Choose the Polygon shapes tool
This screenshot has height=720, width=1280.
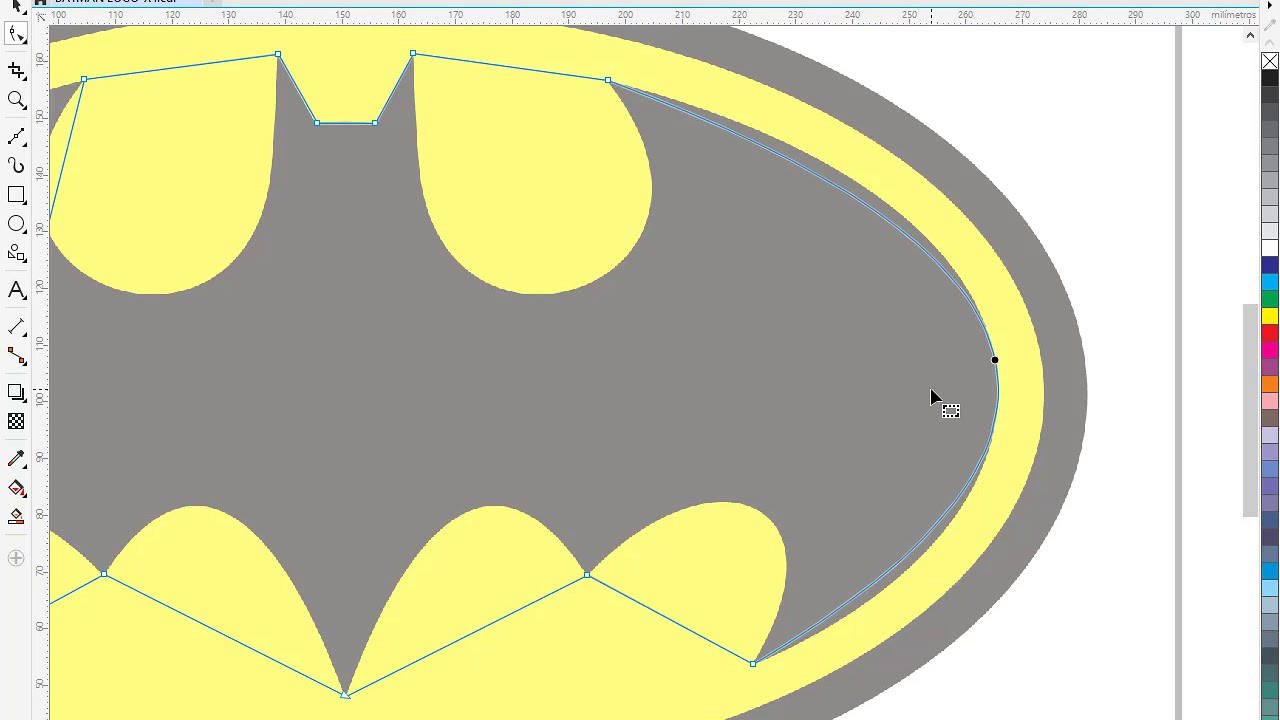click(x=16, y=254)
